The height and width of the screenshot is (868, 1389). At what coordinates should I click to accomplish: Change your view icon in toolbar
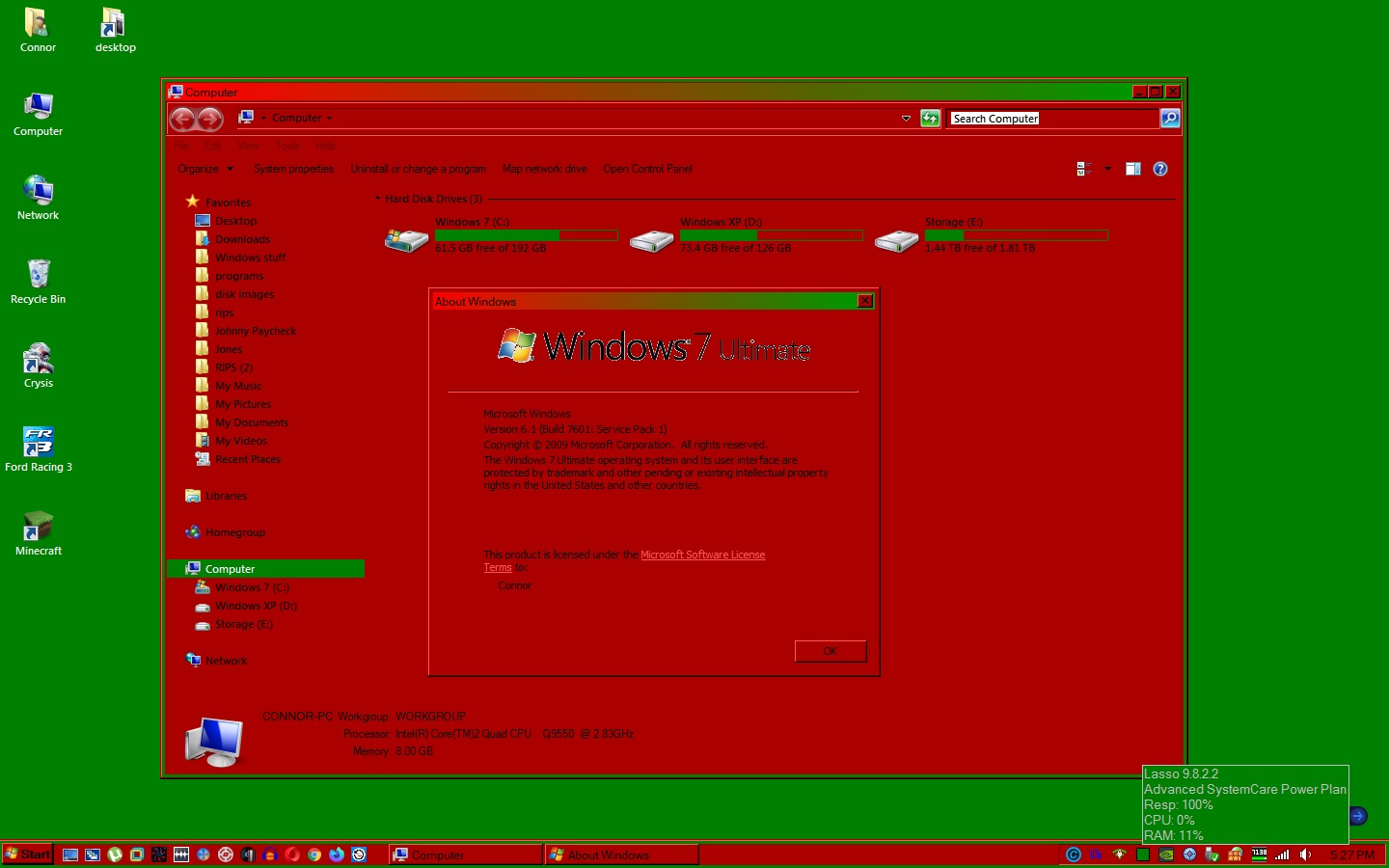pos(1084,169)
